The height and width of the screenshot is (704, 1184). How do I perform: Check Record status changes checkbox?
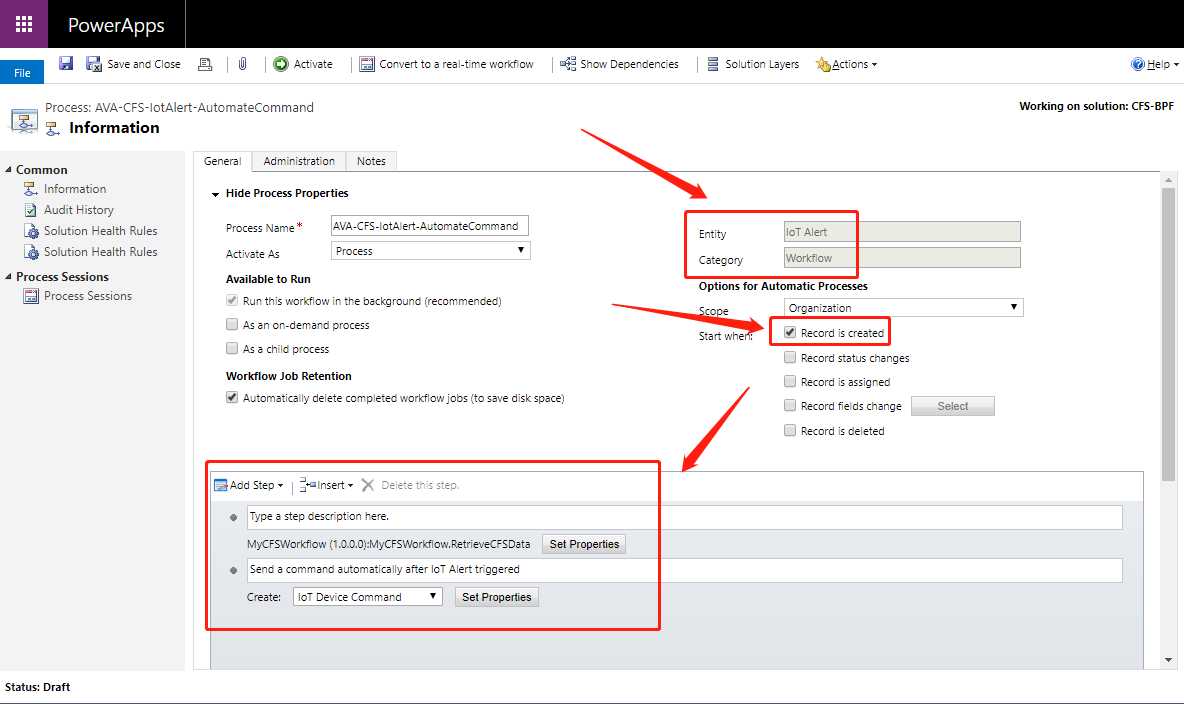click(x=790, y=357)
